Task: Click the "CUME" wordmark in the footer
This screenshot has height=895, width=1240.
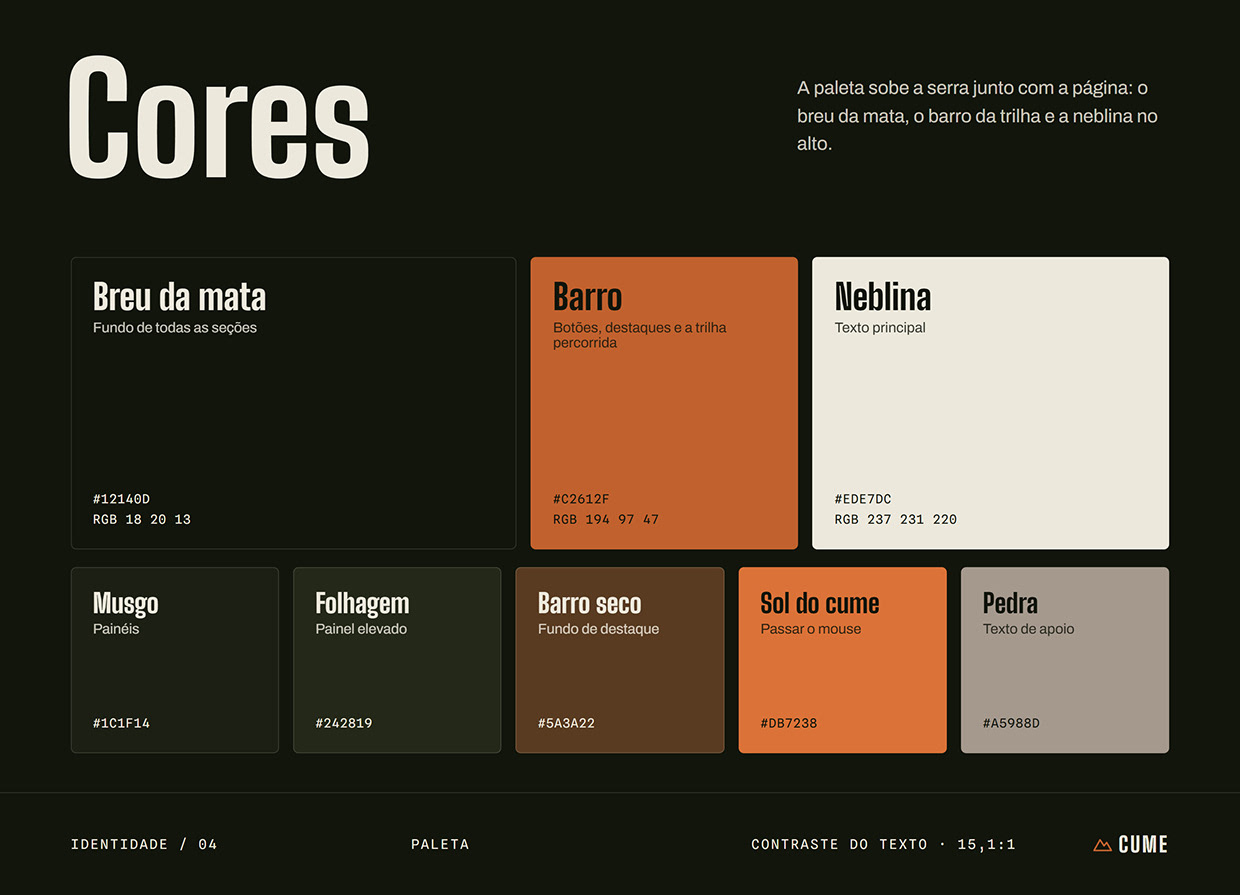Action: (1143, 845)
